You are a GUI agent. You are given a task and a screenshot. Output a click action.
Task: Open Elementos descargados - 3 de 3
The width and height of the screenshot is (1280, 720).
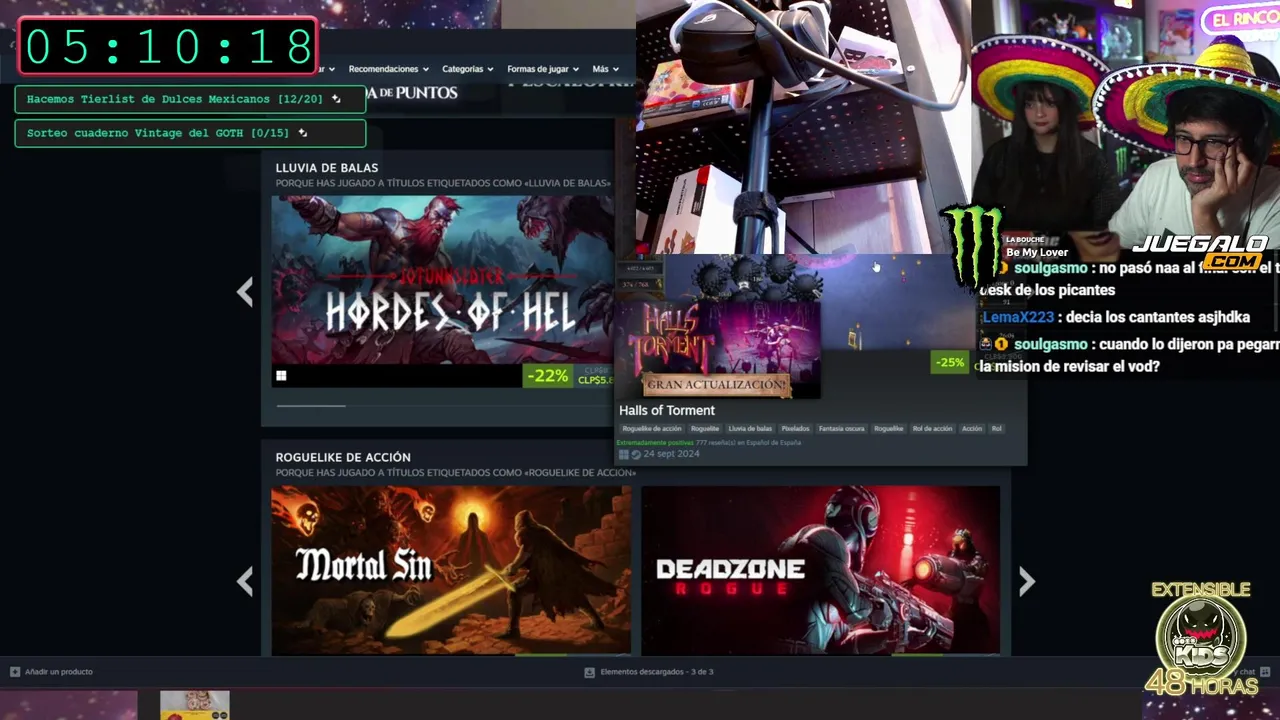coord(657,672)
